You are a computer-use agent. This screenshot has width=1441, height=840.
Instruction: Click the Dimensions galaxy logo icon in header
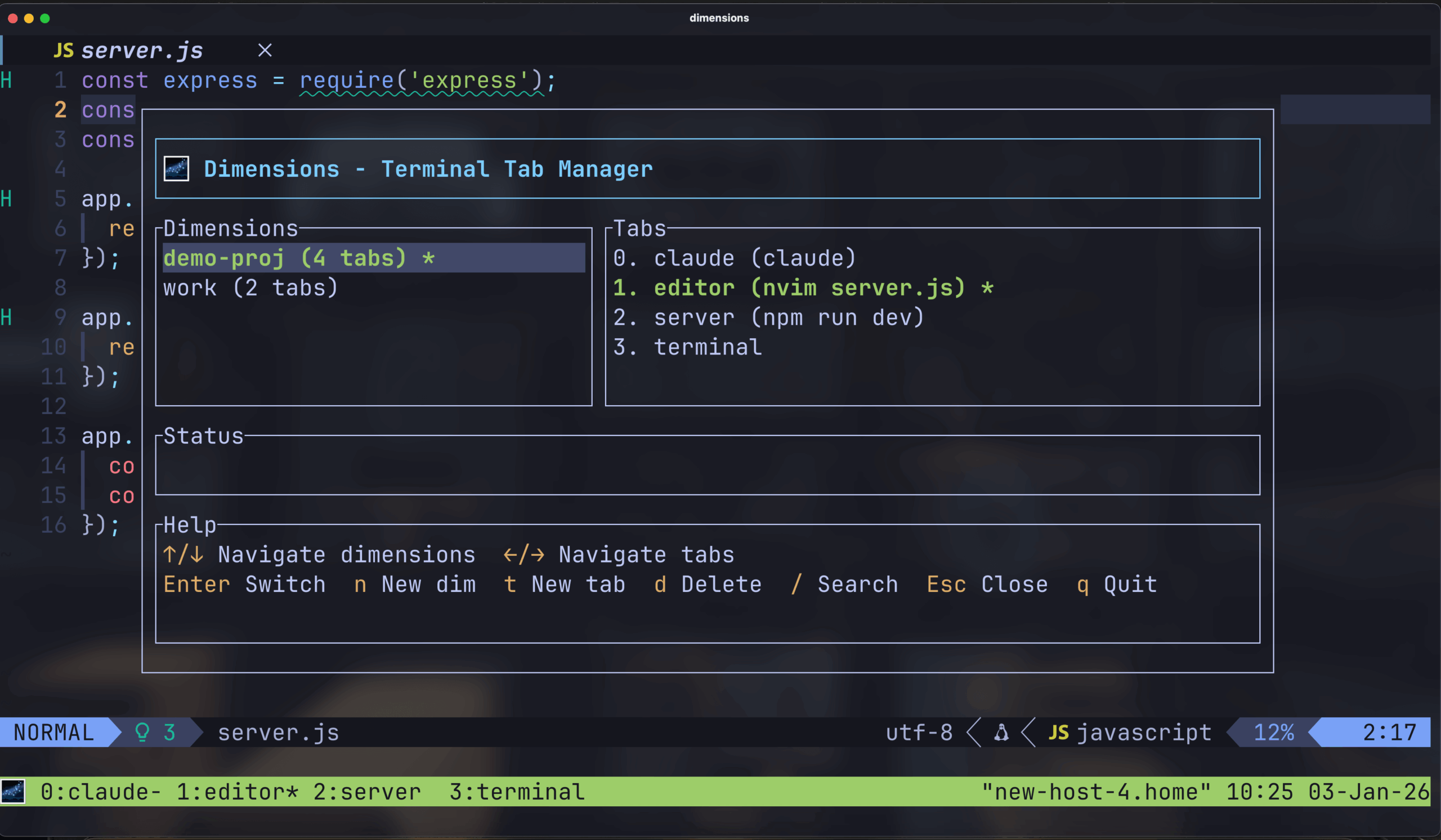point(176,169)
